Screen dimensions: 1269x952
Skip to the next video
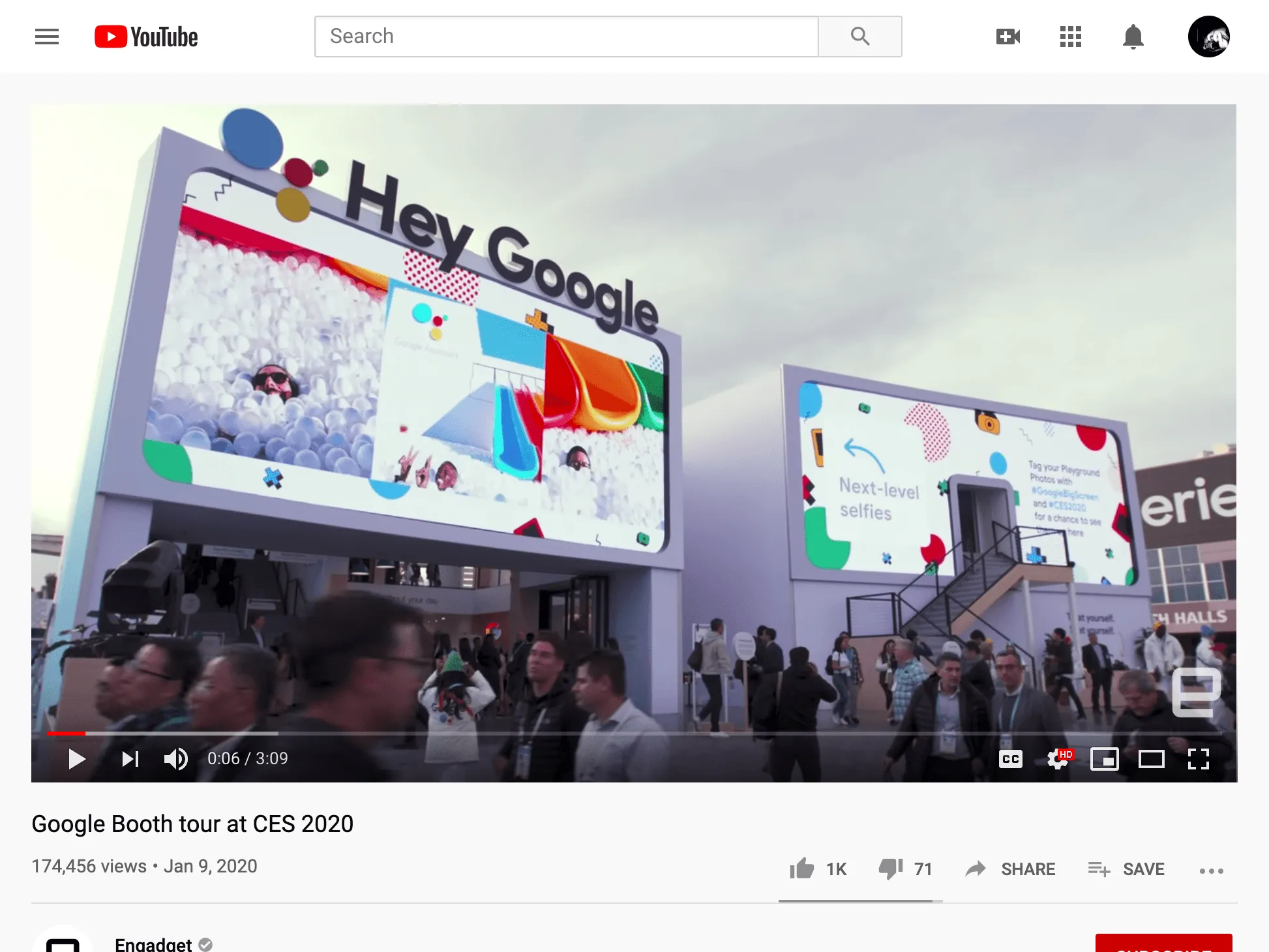[130, 759]
